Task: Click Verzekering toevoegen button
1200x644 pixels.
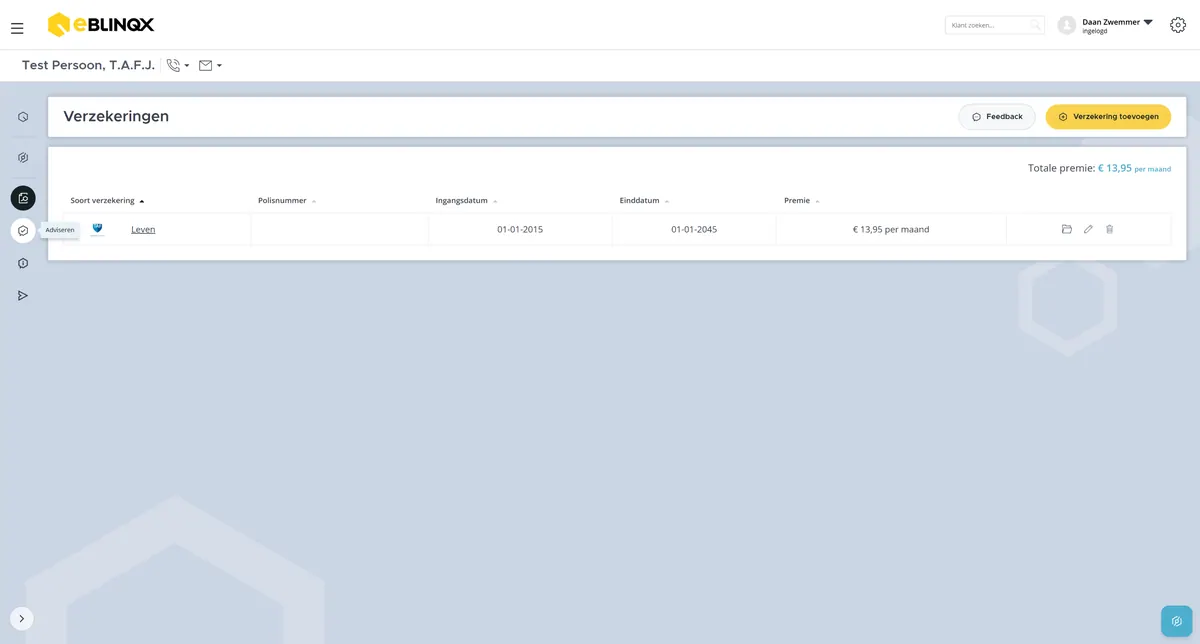Action: coord(1108,117)
